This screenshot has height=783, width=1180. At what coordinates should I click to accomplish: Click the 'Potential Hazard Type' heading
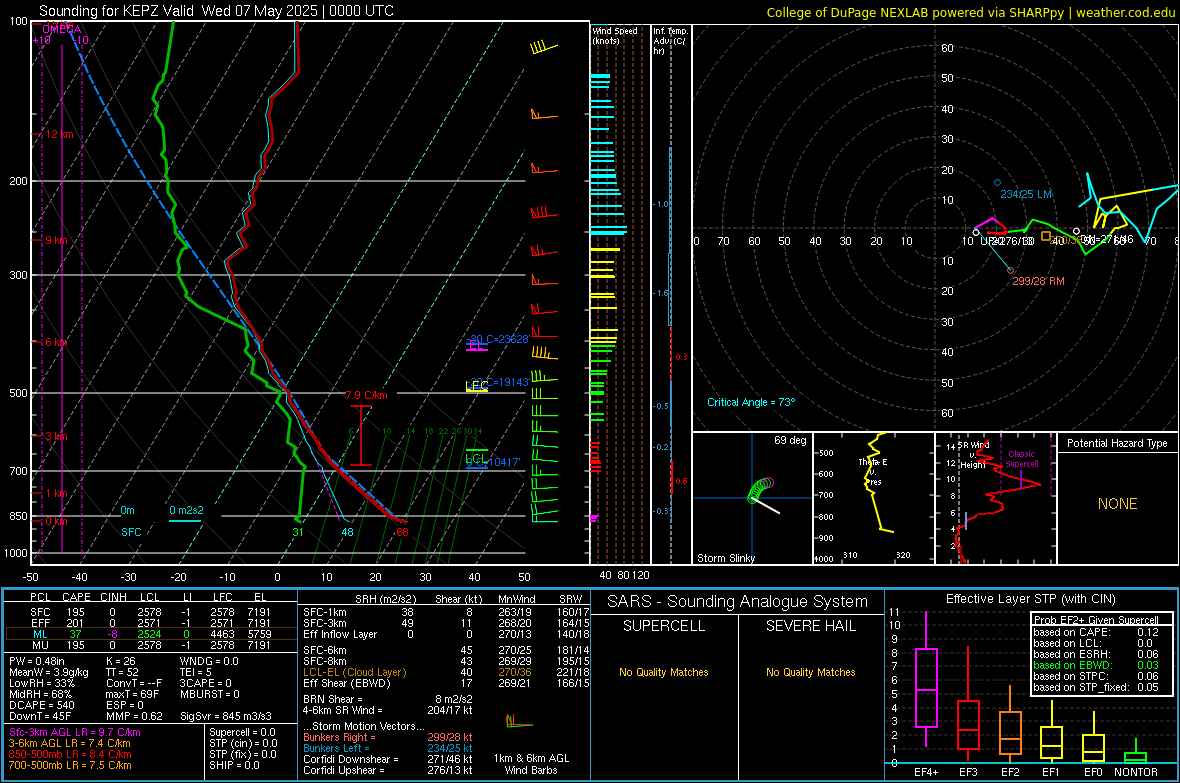coord(1117,443)
